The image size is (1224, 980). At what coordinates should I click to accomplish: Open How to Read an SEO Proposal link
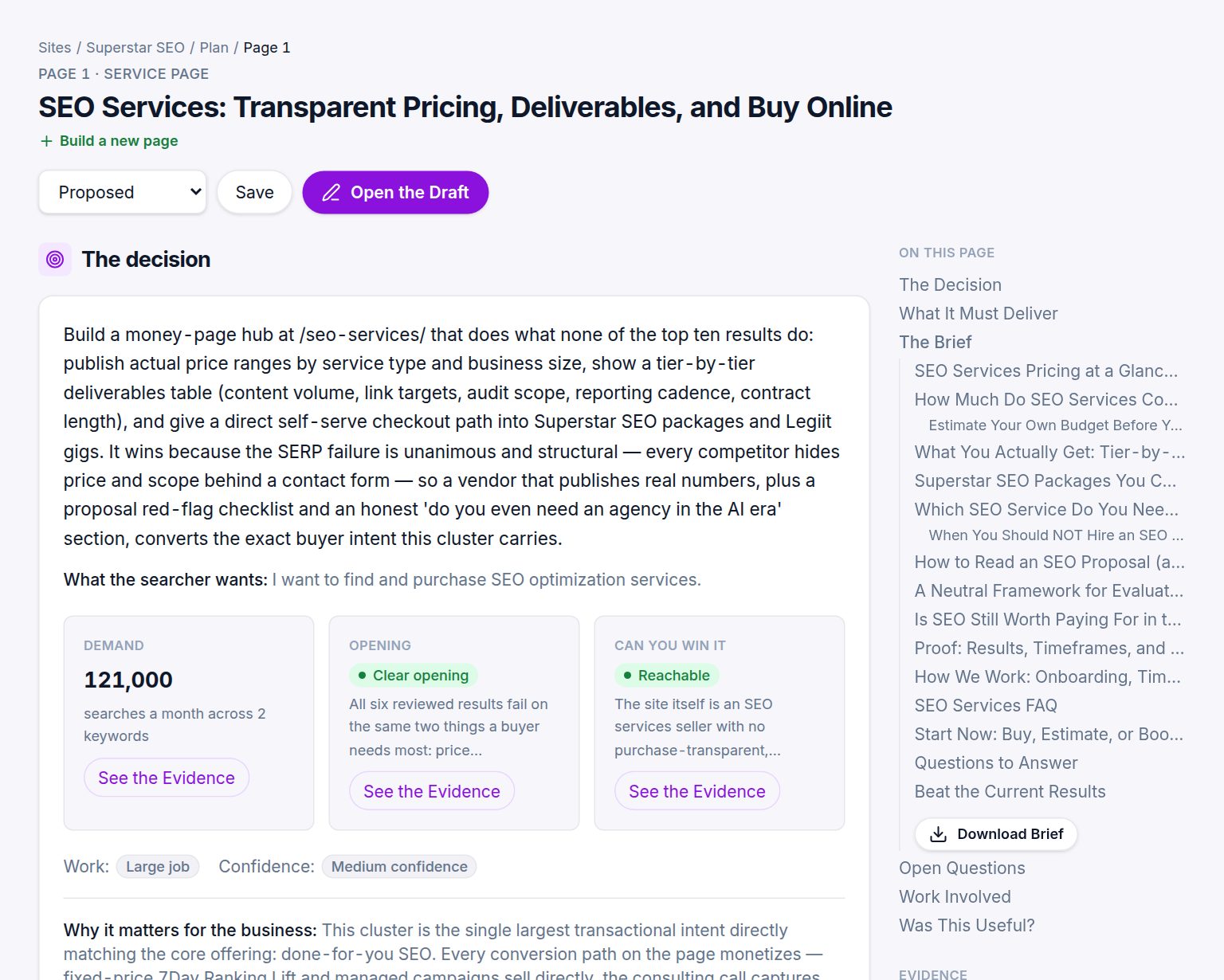pos(1050,563)
